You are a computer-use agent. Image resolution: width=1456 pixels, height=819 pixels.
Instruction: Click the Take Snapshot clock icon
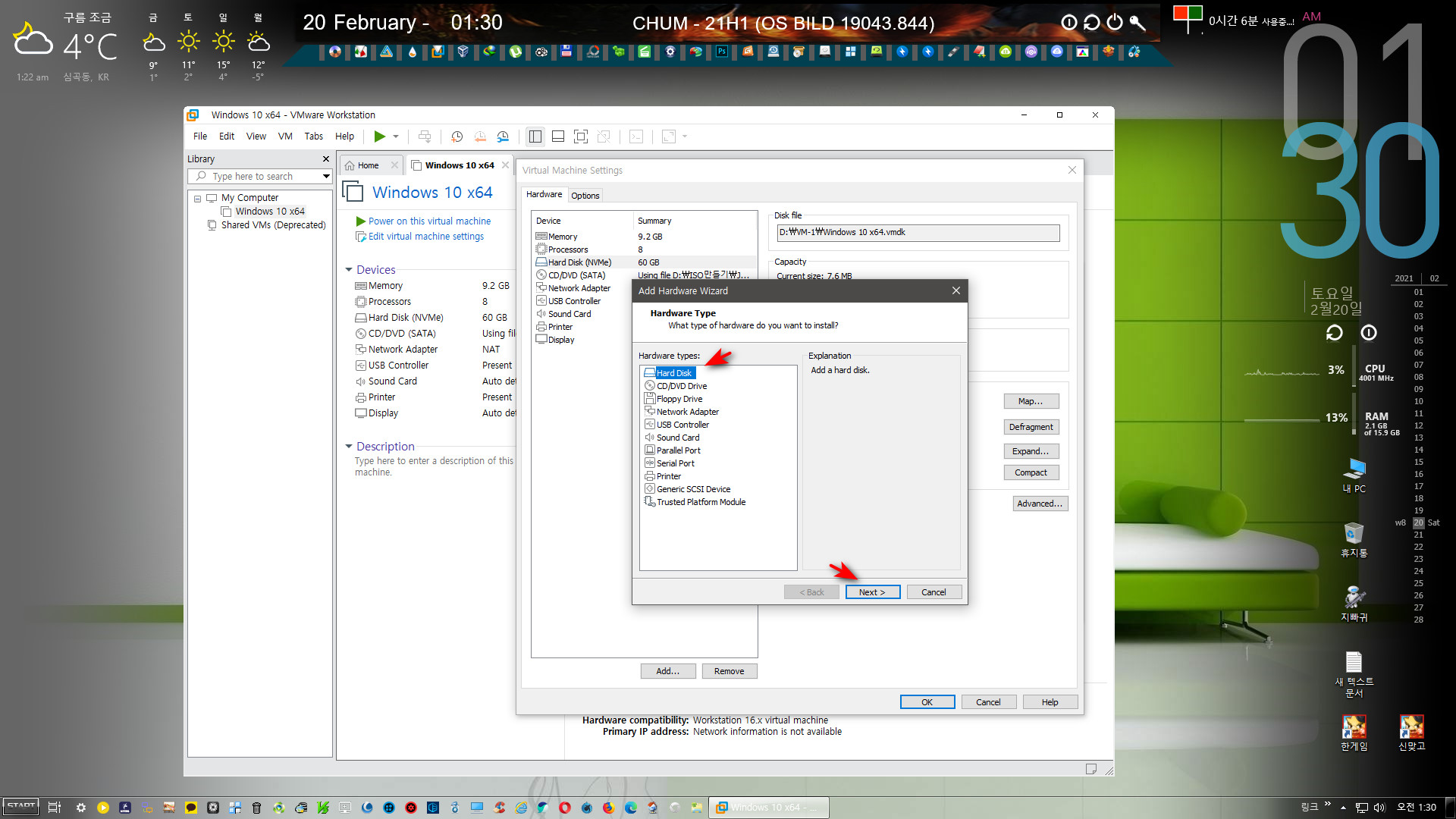click(457, 136)
